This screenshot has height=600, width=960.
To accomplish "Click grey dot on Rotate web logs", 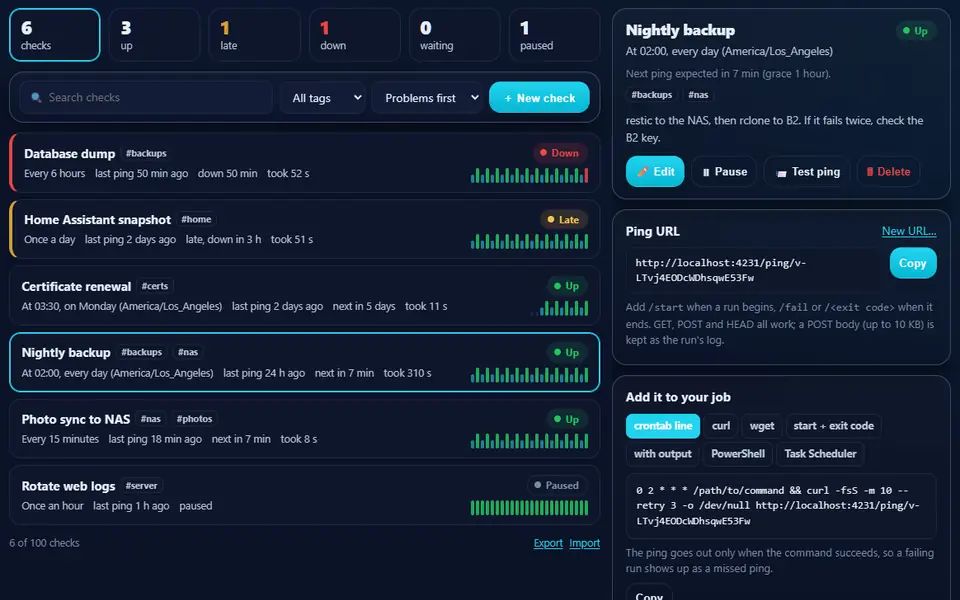I will [x=538, y=485].
